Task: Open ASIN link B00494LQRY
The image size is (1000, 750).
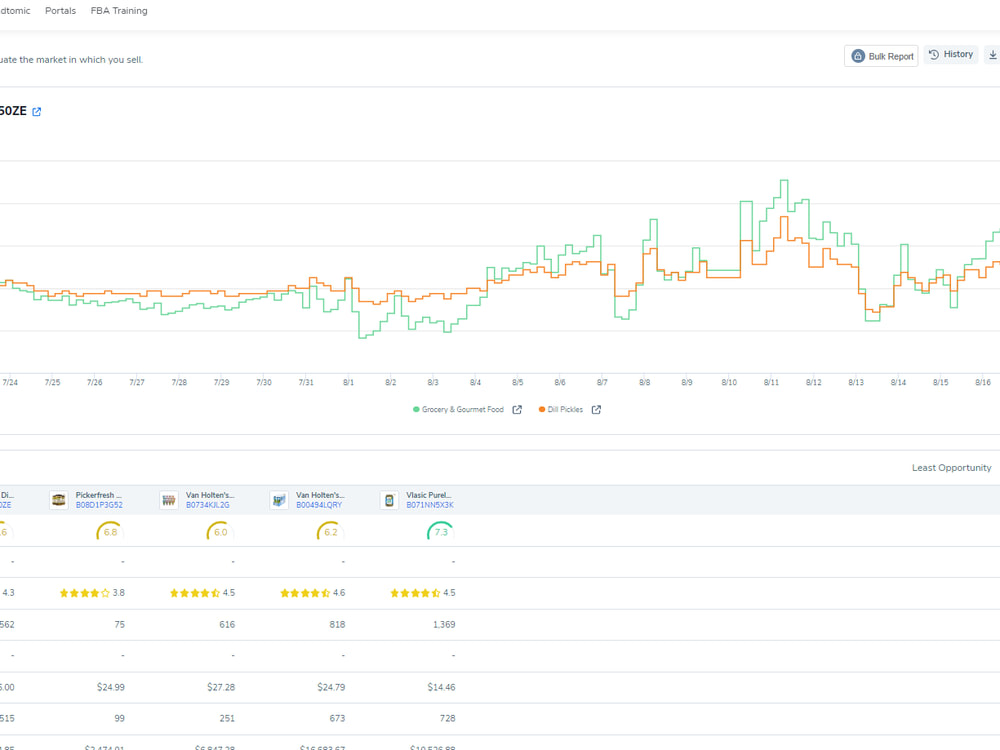Action: (x=319, y=505)
